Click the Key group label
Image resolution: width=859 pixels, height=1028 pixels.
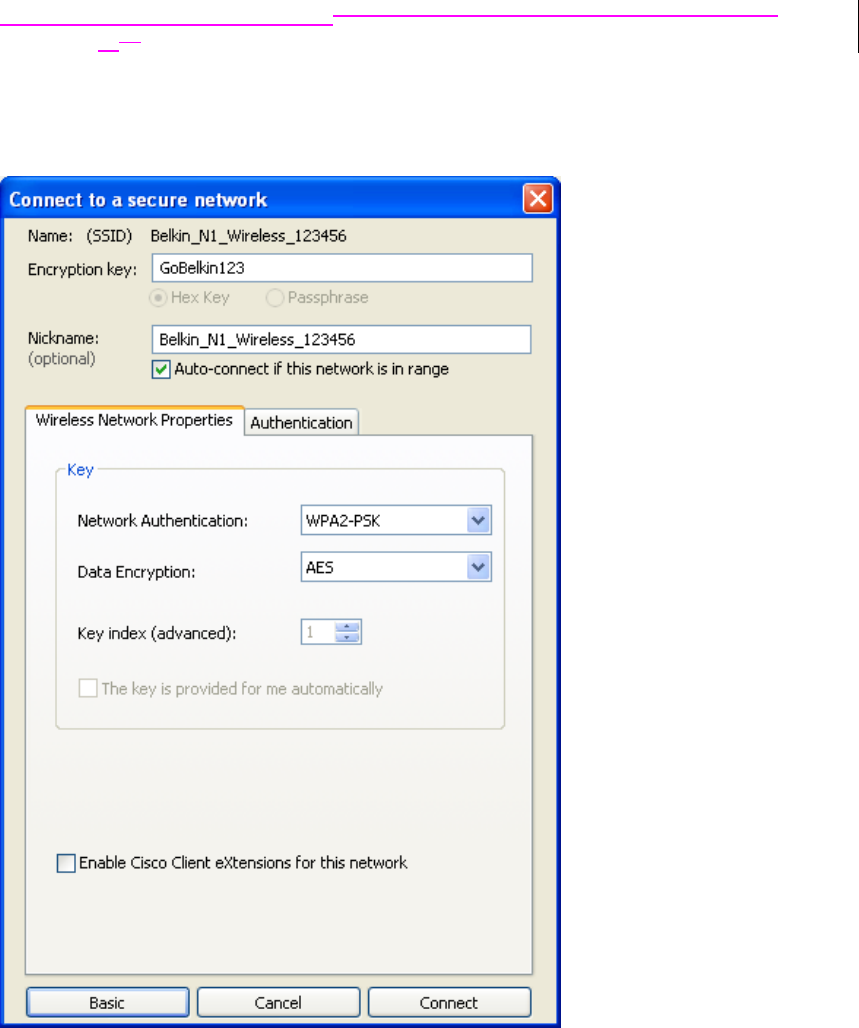[81, 470]
